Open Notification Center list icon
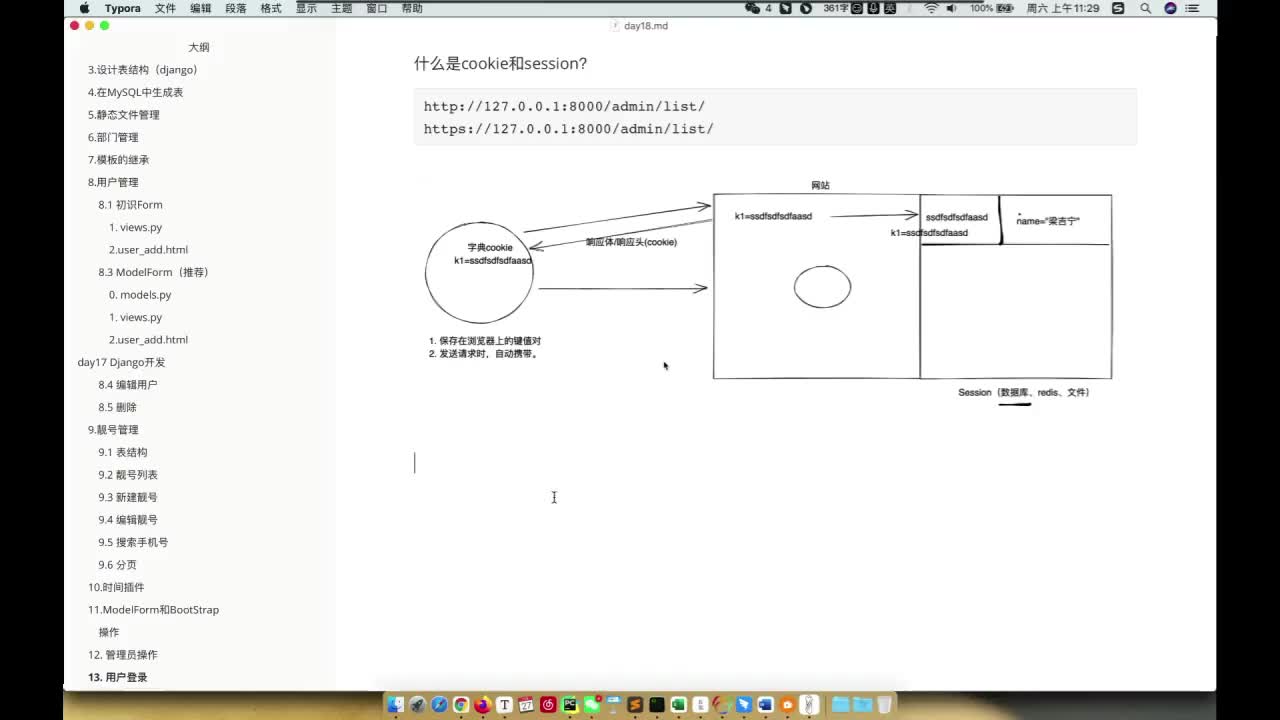The image size is (1280, 720). click(1193, 8)
